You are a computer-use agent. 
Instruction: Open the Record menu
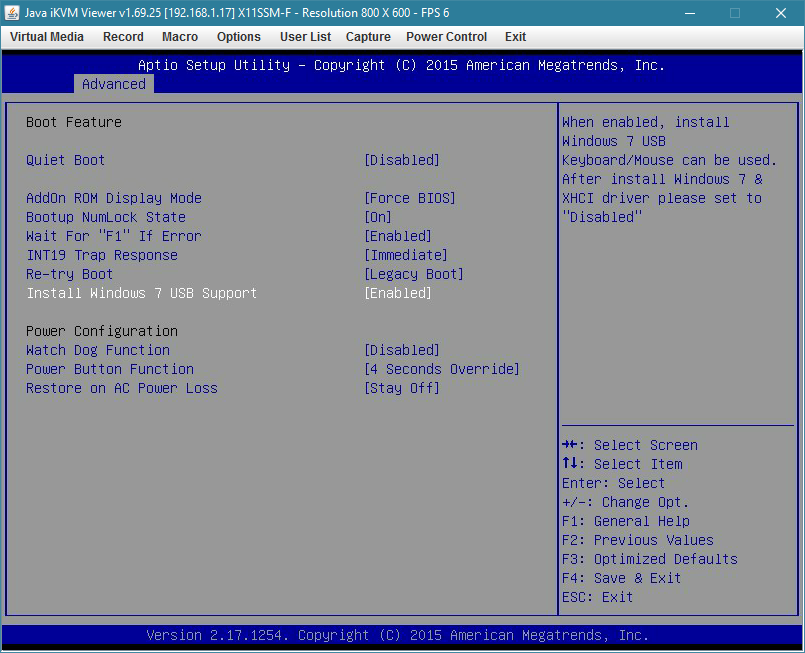click(123, 37)
